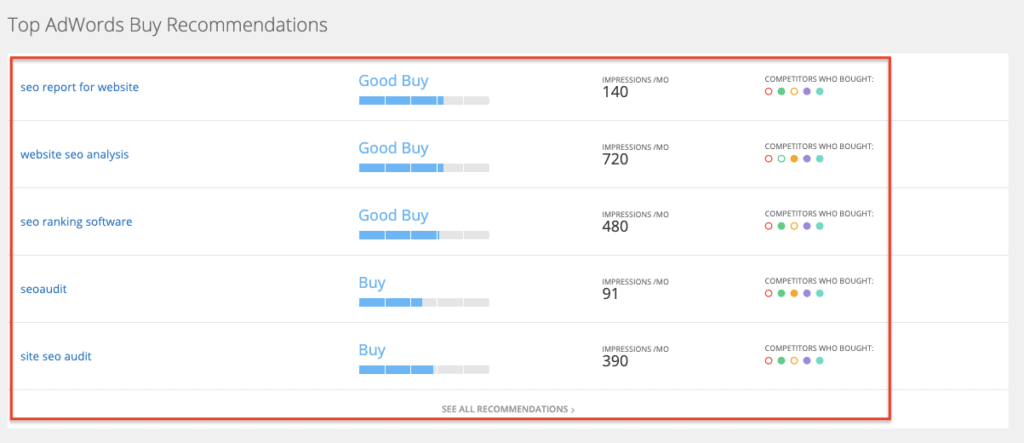The height and width of the screenshot is (443, 1024).
Task: Click Good Buy label for website seo analysis
Action: point(393,148)
